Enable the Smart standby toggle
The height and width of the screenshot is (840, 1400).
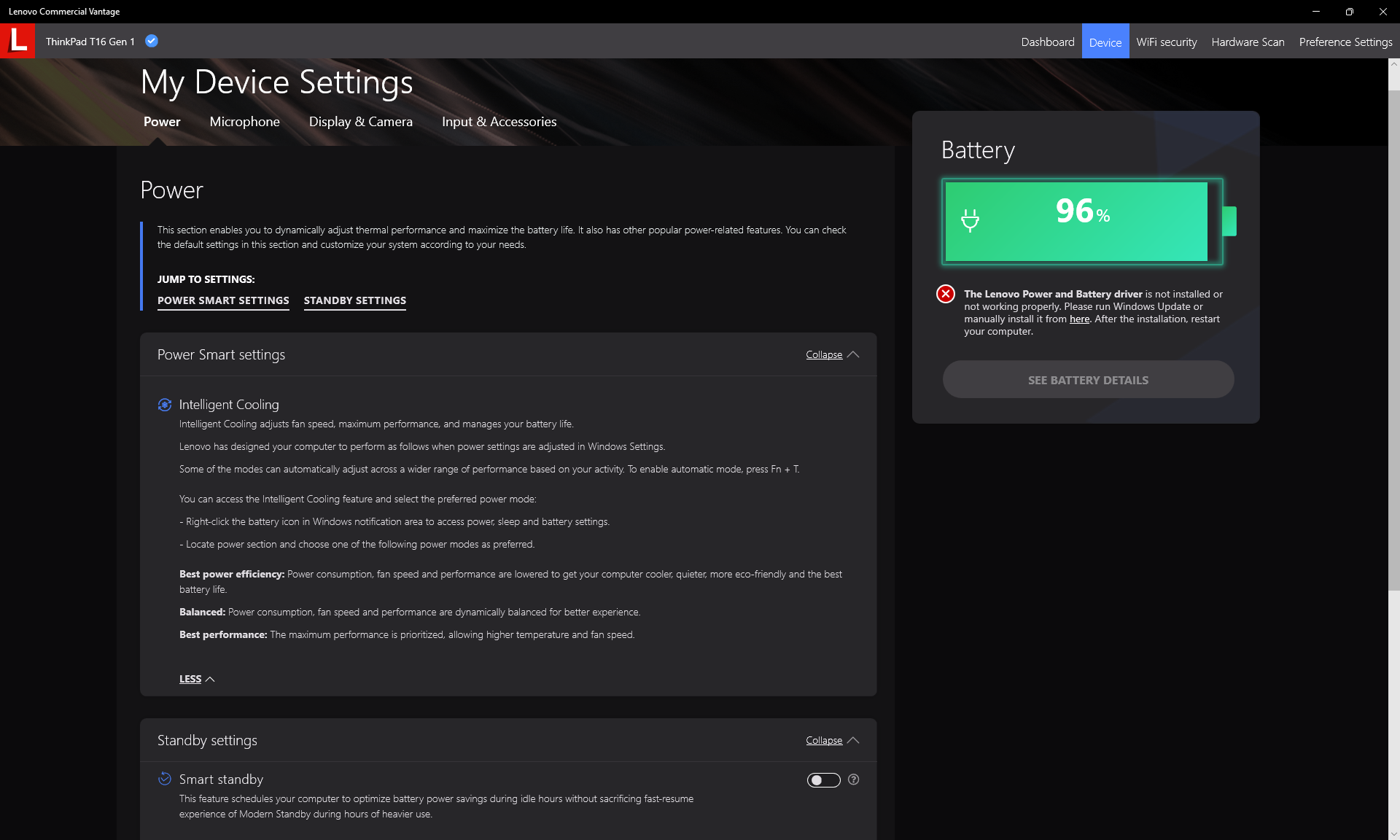[823, 780]
